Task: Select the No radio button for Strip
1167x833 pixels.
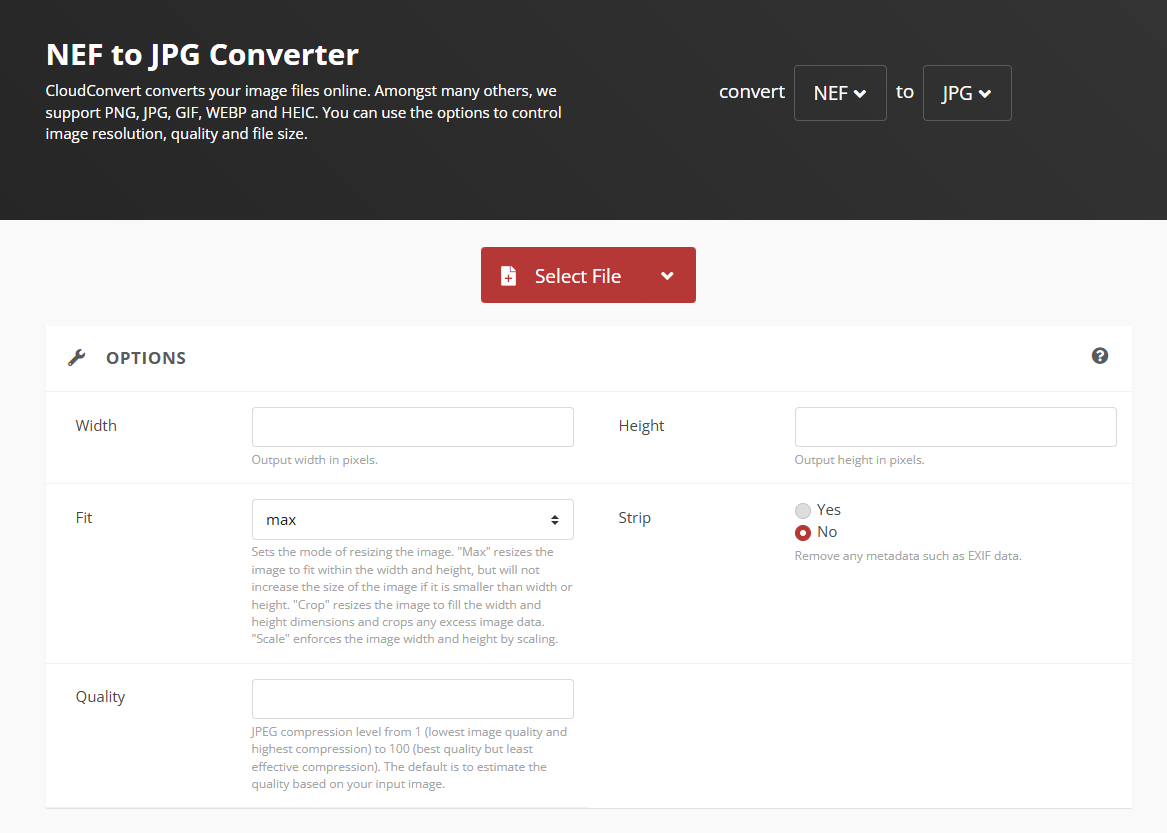Action: (802, 532)
